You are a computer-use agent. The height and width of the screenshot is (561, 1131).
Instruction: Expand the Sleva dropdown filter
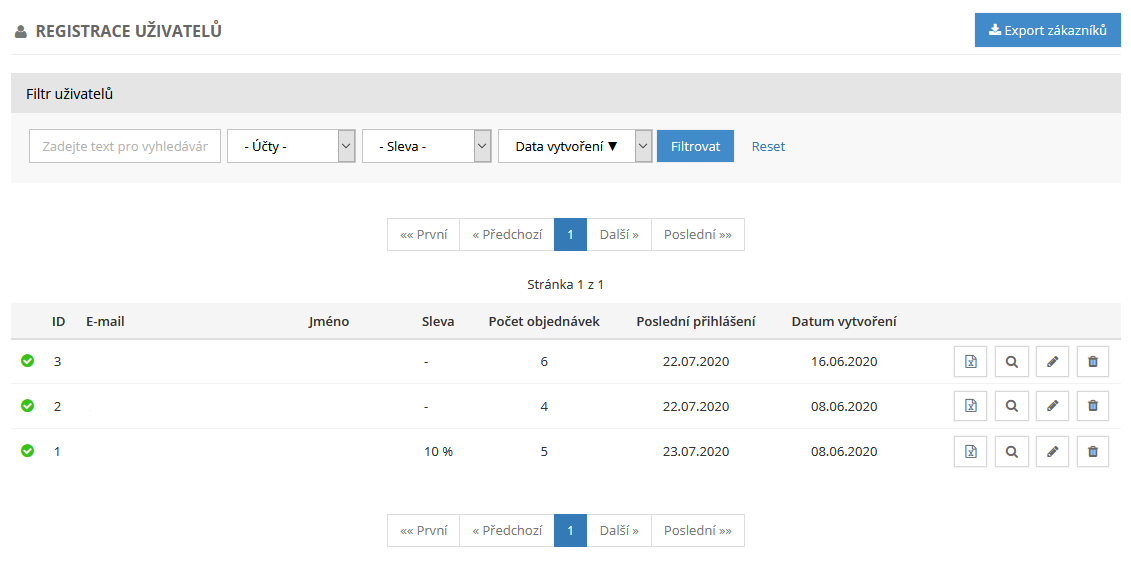pos(426,146)
